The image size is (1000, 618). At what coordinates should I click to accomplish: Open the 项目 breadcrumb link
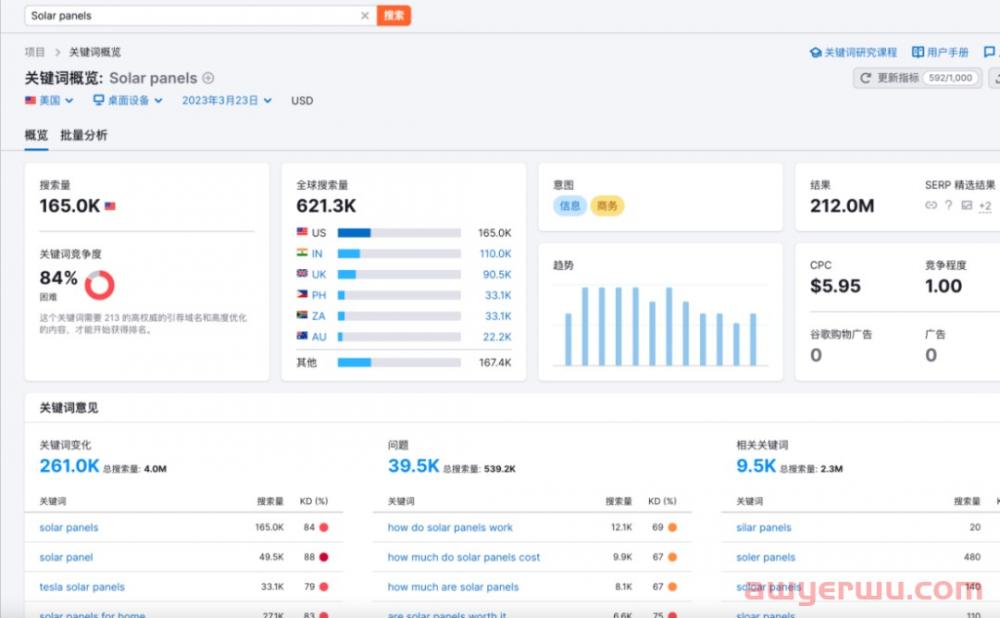click(x=35, y=52)
